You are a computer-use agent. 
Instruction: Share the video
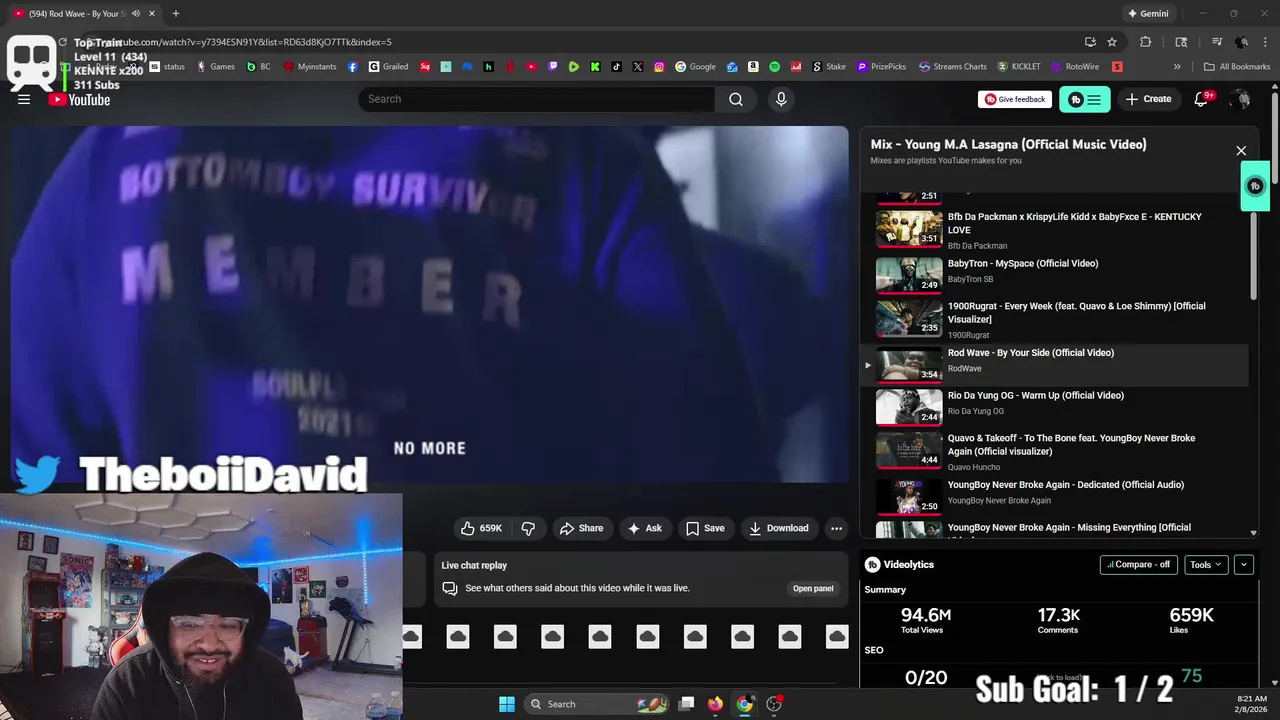[581, 528]
